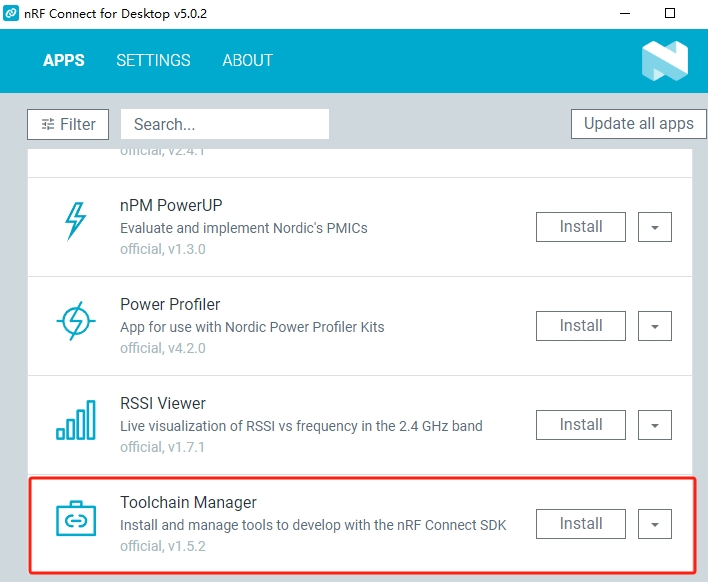Viewport: 708px width, 582px height.
Task: Select the RSSI Viewer title text
Action: (163, 403)
